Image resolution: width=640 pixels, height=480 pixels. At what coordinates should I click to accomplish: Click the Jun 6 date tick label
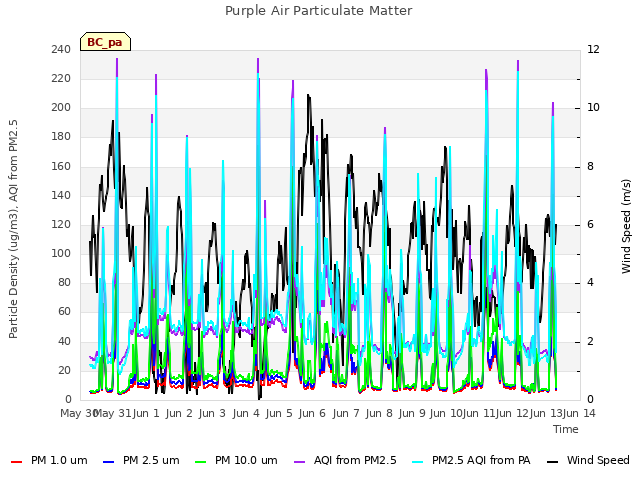point(312,413)
